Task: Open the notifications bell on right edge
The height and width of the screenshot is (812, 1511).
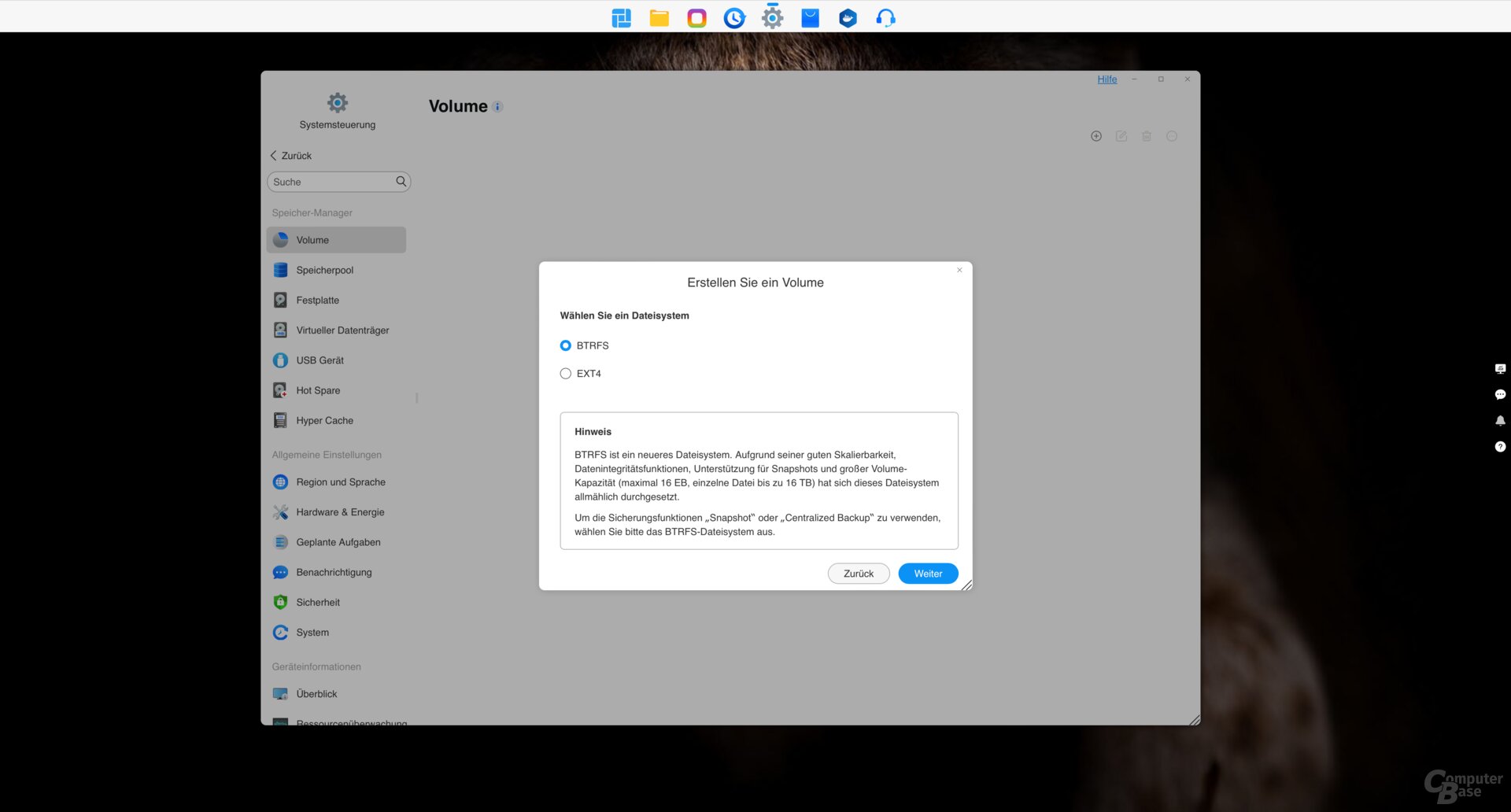Action: 1500,421
